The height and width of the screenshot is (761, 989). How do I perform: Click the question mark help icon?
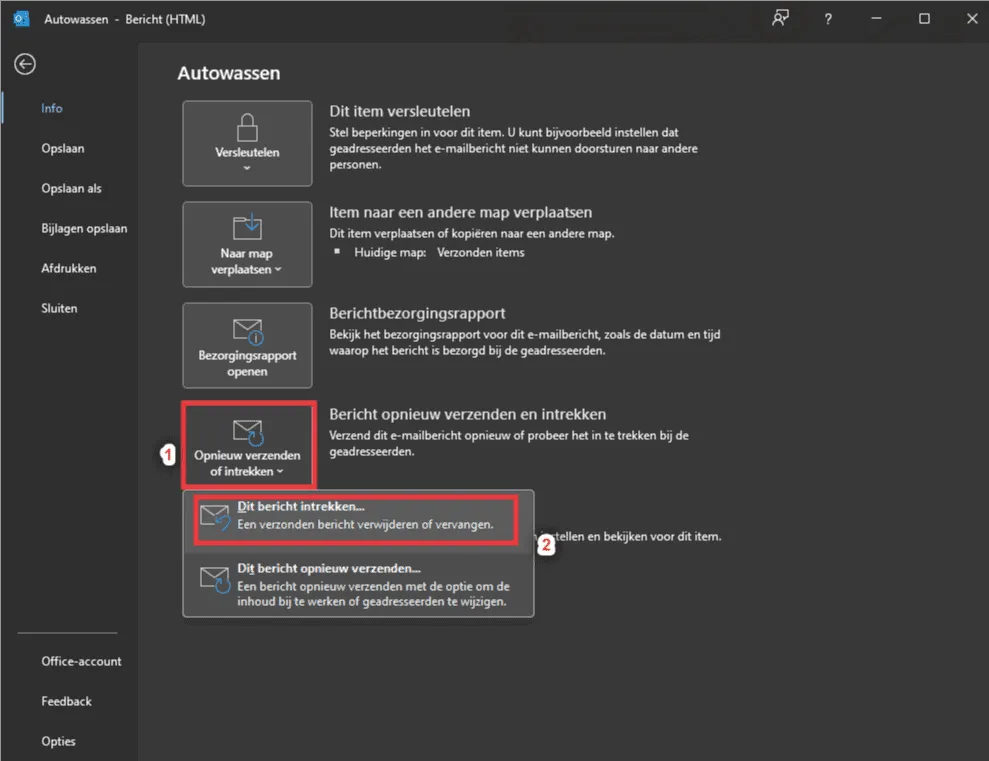(828, 19)
